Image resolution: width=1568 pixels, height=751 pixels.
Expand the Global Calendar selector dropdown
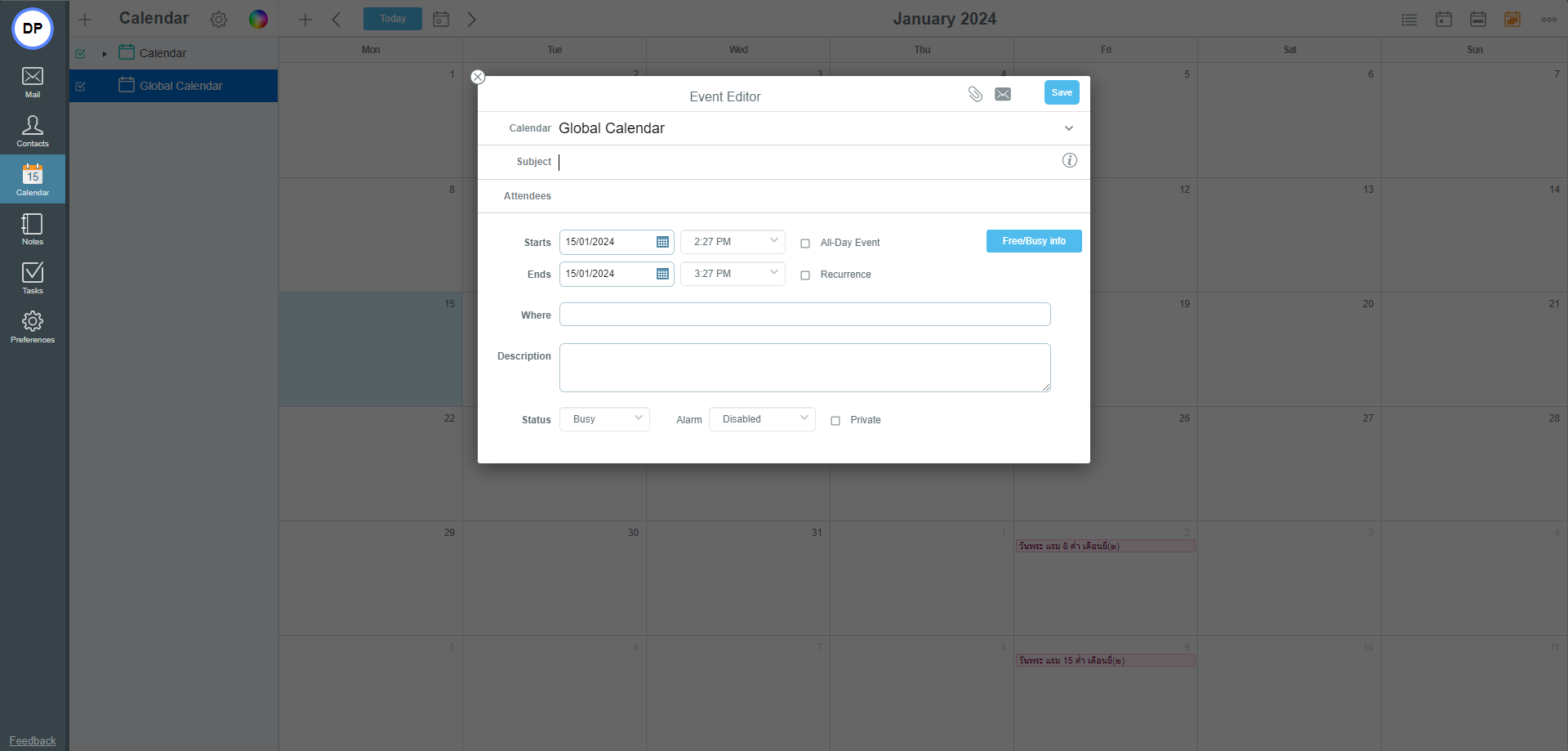click(1068, 128)
